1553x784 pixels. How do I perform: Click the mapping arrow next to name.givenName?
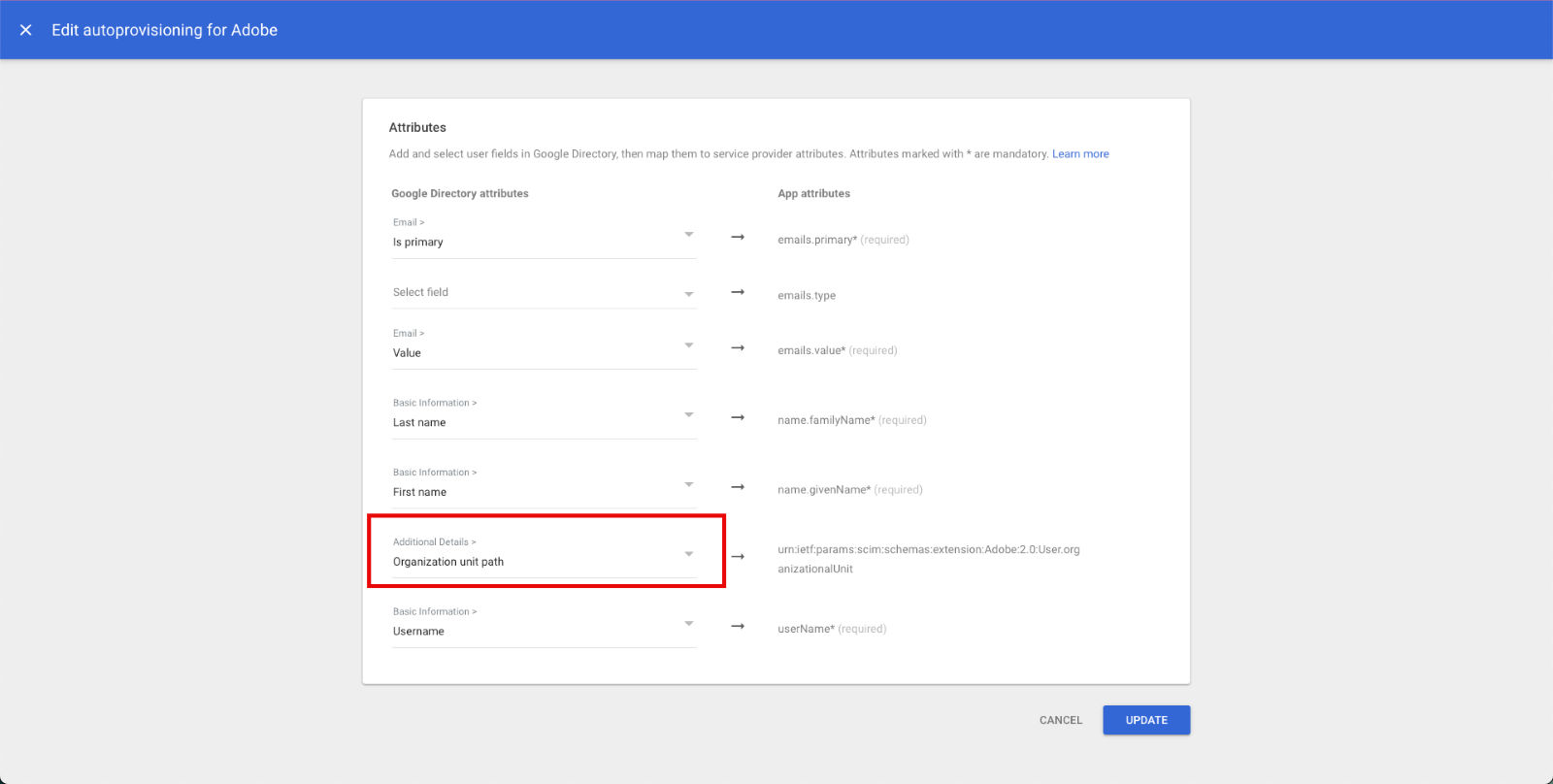[738, 487]
